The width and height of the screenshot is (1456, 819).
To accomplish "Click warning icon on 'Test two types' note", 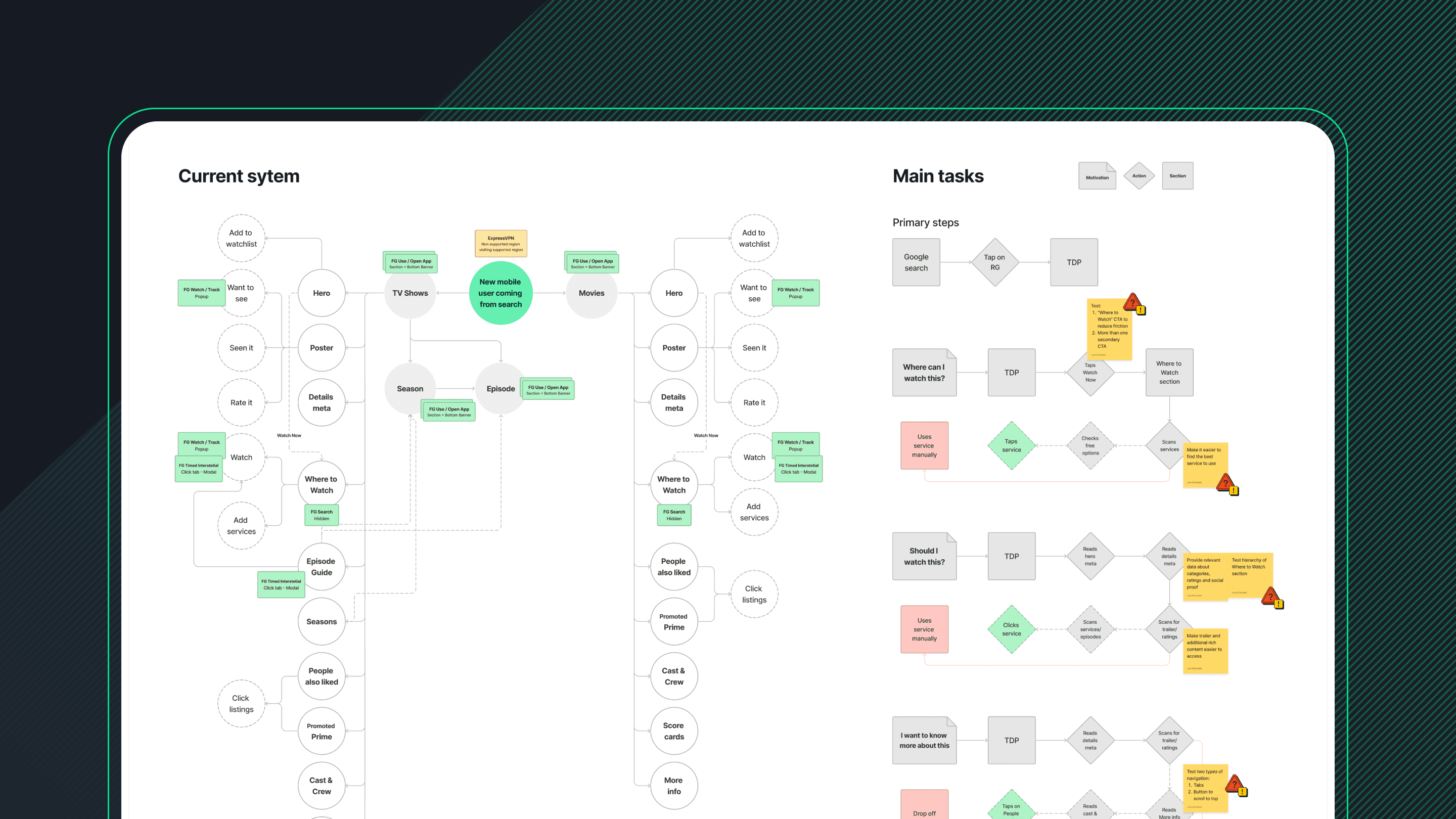I will click(1236, 785).
